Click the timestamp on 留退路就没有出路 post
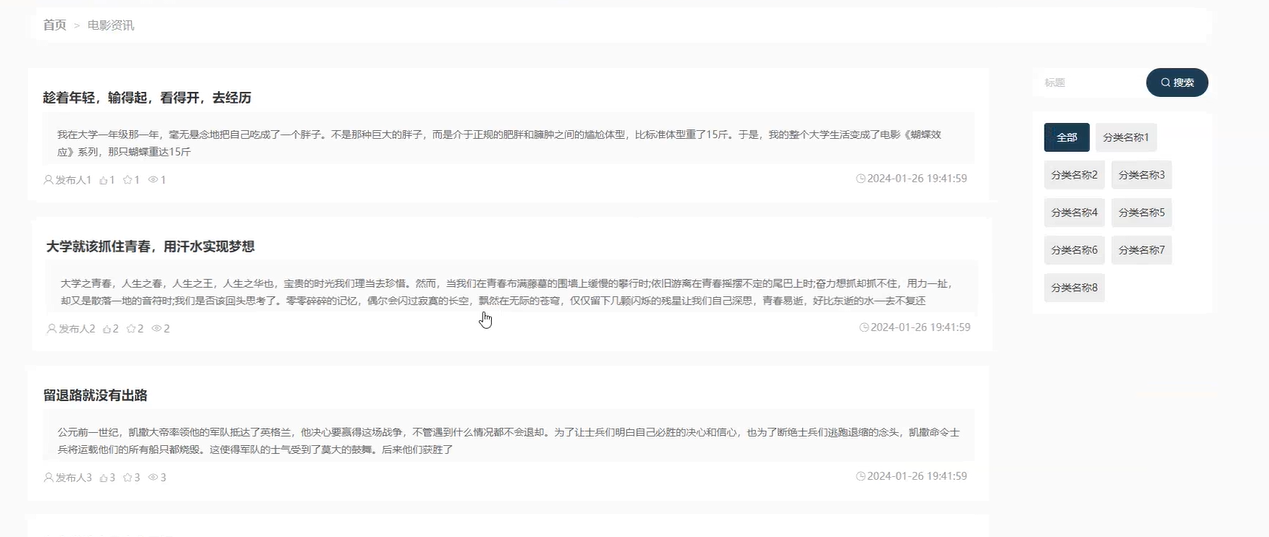1269x537 pixels. (917, 476)
